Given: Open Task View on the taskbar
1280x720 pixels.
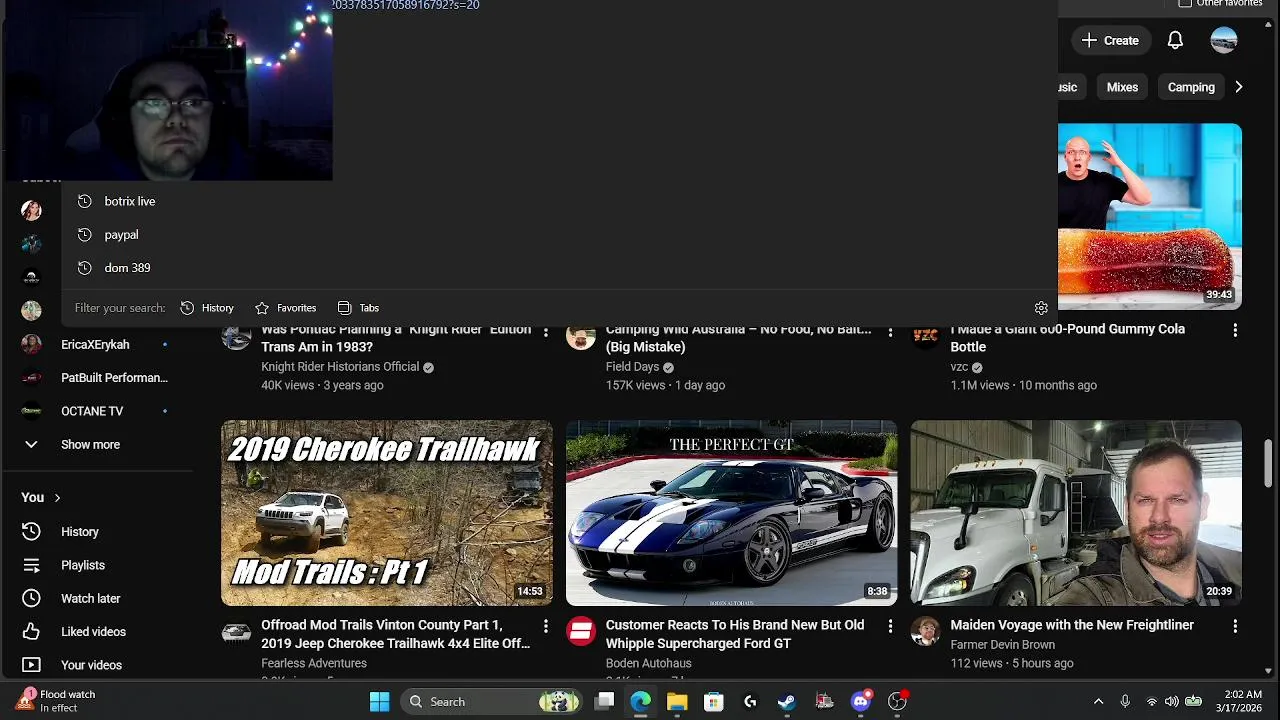Looking at the screenshot, I should 604,702.
